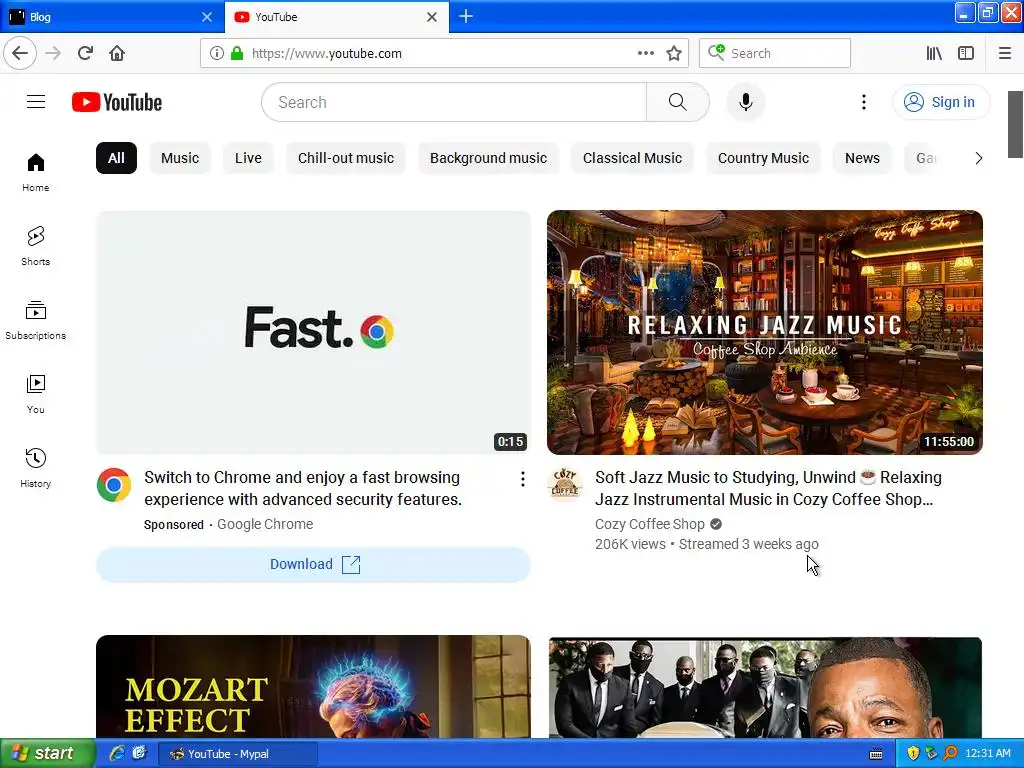
Task: Select the Live filter chip
Action: 248,158
